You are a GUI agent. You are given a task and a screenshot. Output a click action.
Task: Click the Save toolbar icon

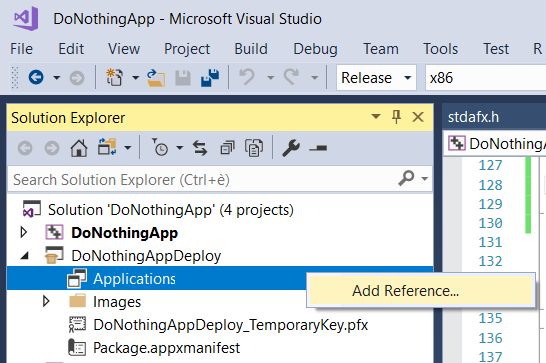coord(183,77)
